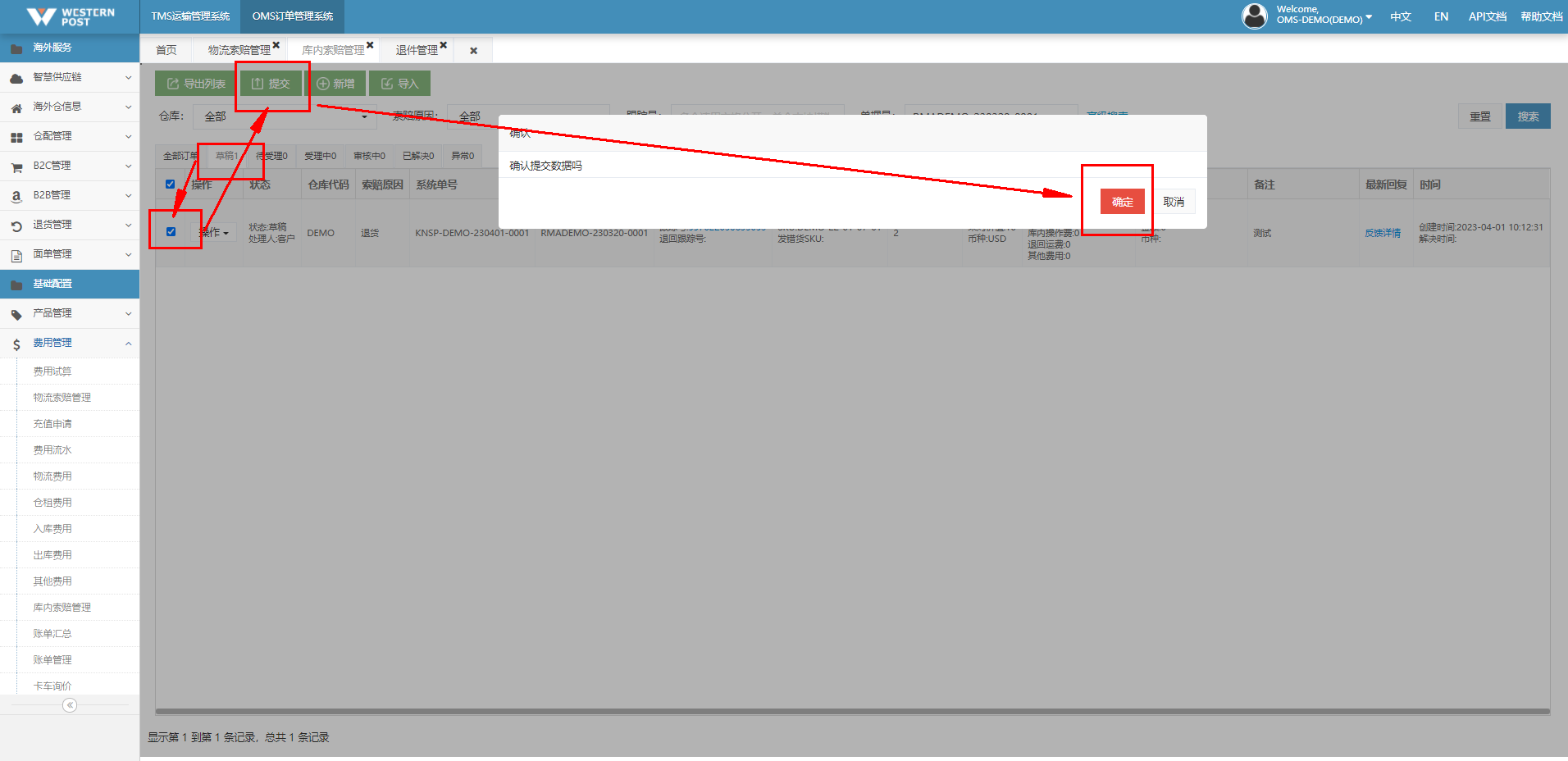Image resolution: width=1568 pixels, height=761 pixels.
Task: Collapse sidebar with double-arrow icon
Action: pyautogui.click(x=70, y=705)
